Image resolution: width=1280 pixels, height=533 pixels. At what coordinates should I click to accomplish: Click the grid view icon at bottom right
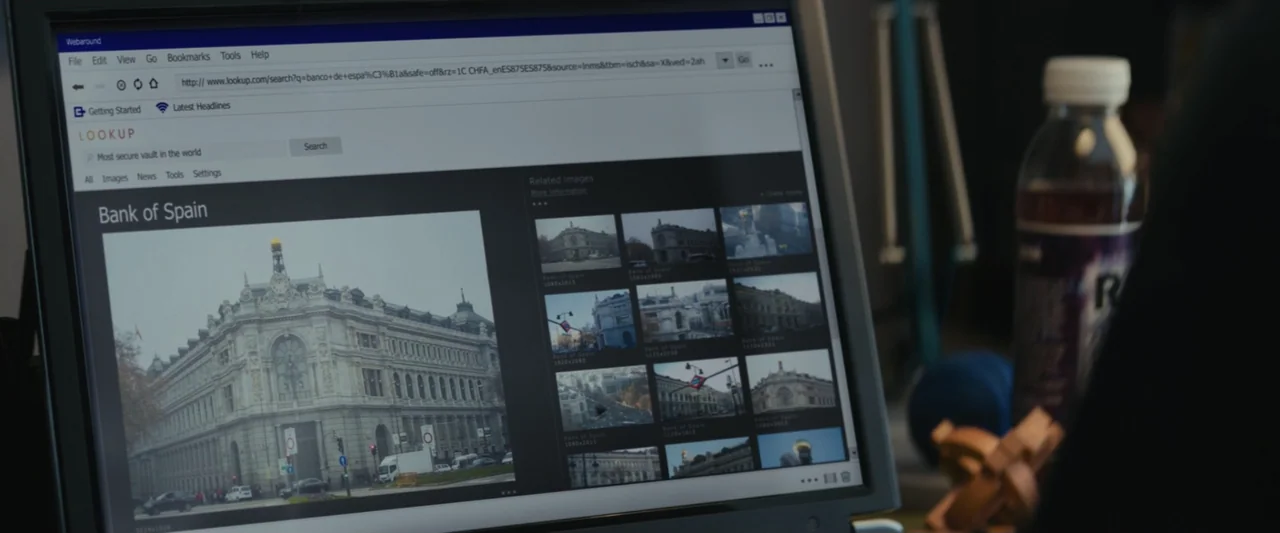[x=830, y=478]
